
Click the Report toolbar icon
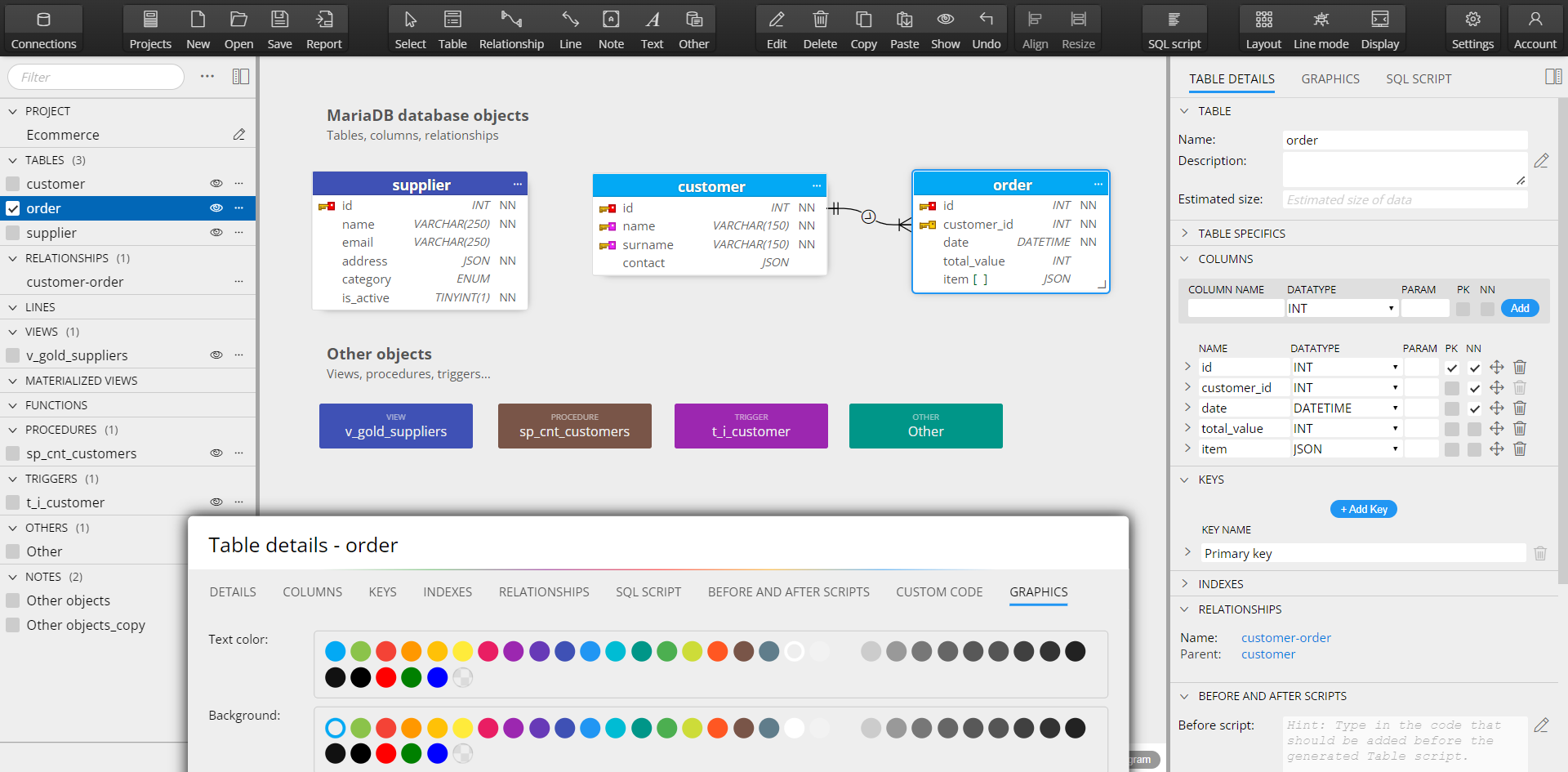pyautogui.click(x=323, y=29)
